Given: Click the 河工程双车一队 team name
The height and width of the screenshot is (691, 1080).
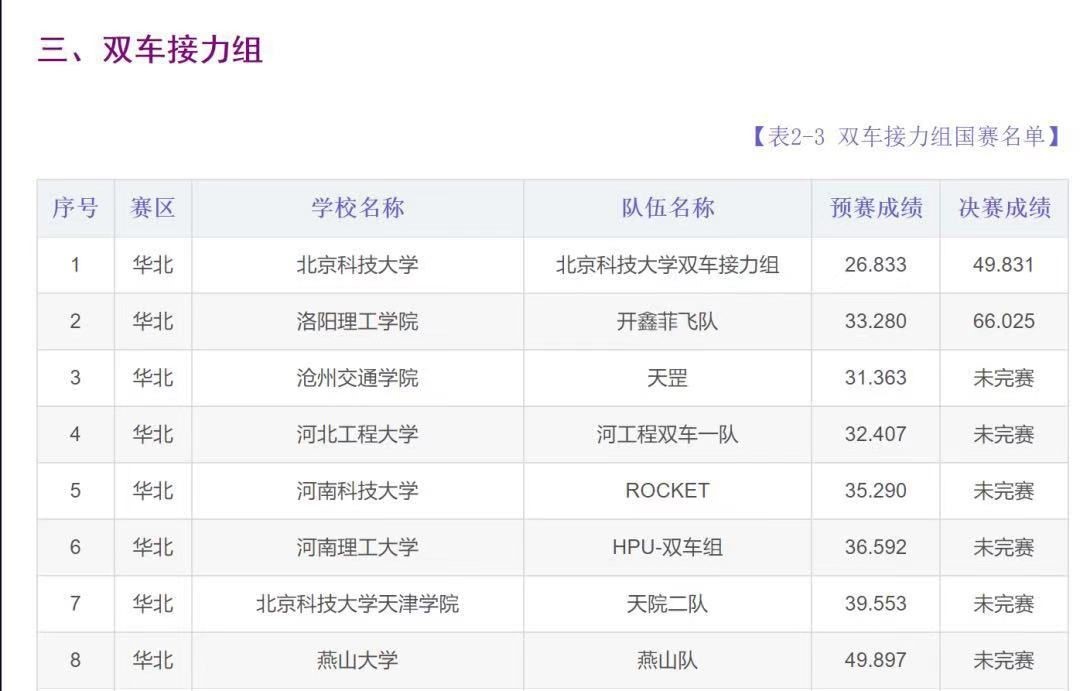Looking at the screenshot, I should click(667, 435).
